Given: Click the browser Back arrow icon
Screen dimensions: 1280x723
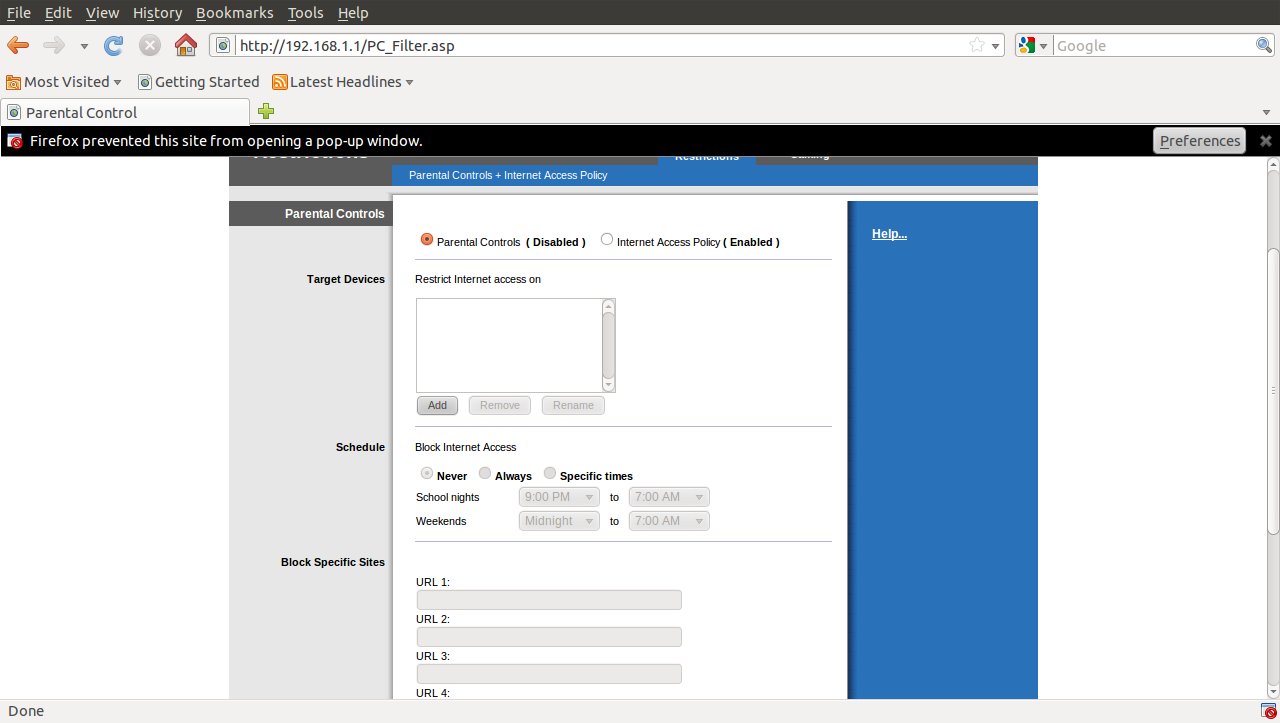Looking at the screenshot, I should coord(18,45).
